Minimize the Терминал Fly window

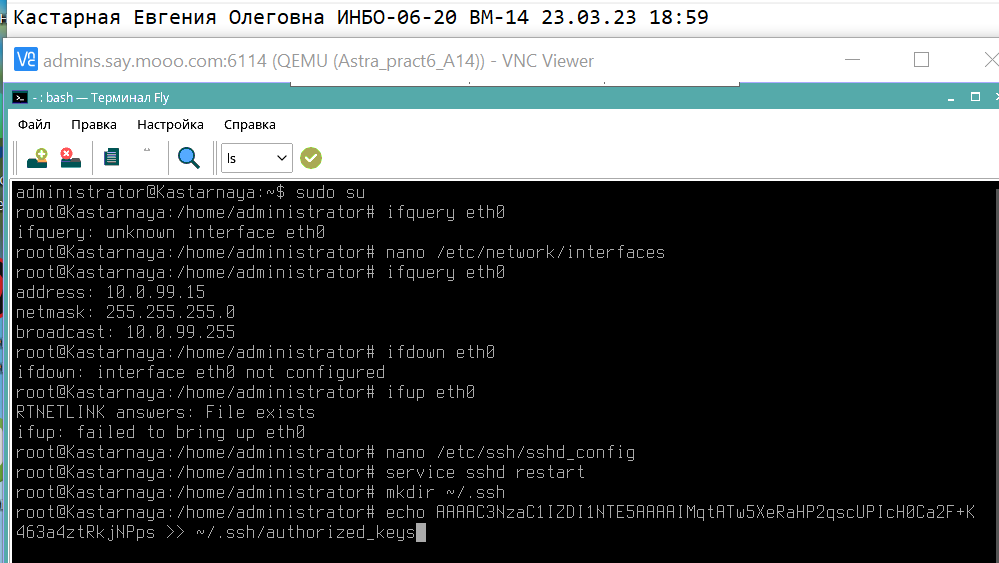(x=951, y=98)
